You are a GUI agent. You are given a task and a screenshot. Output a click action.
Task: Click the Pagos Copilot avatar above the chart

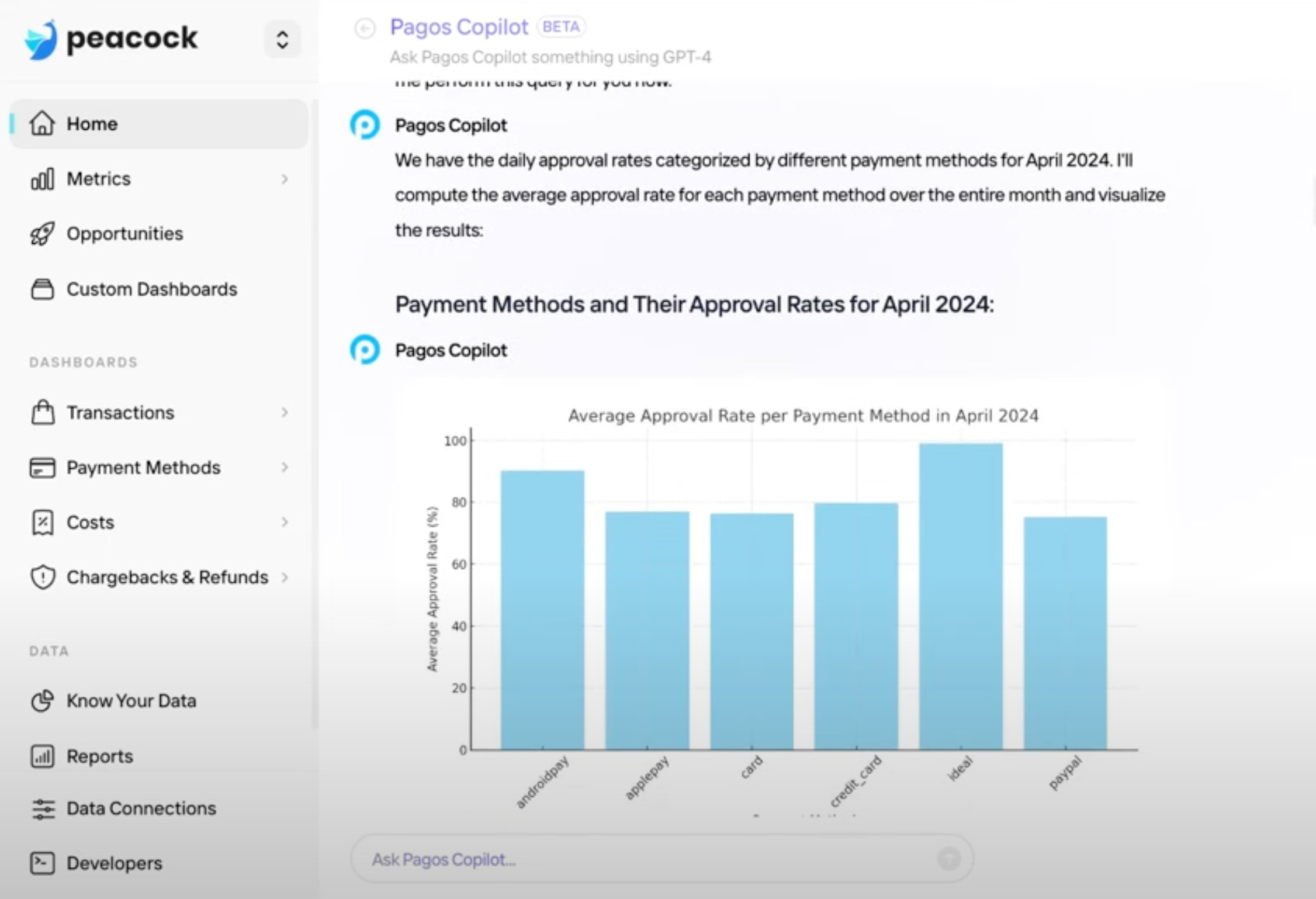(x=365, y=350)
